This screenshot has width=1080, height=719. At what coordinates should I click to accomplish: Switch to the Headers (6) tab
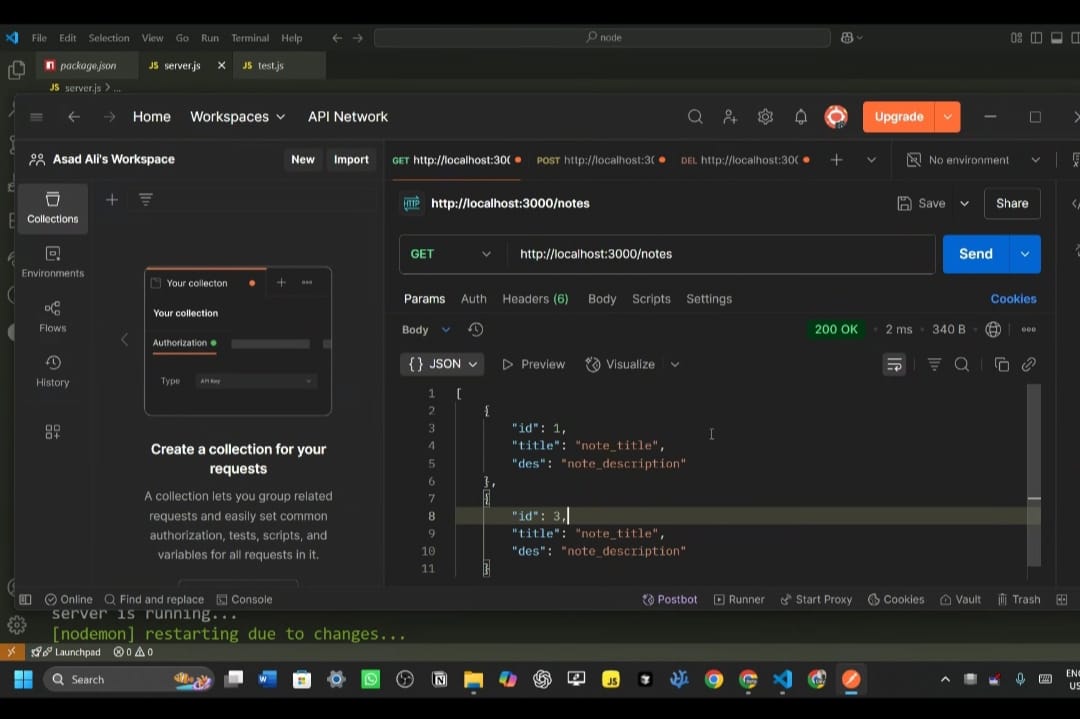coord(535,299)
